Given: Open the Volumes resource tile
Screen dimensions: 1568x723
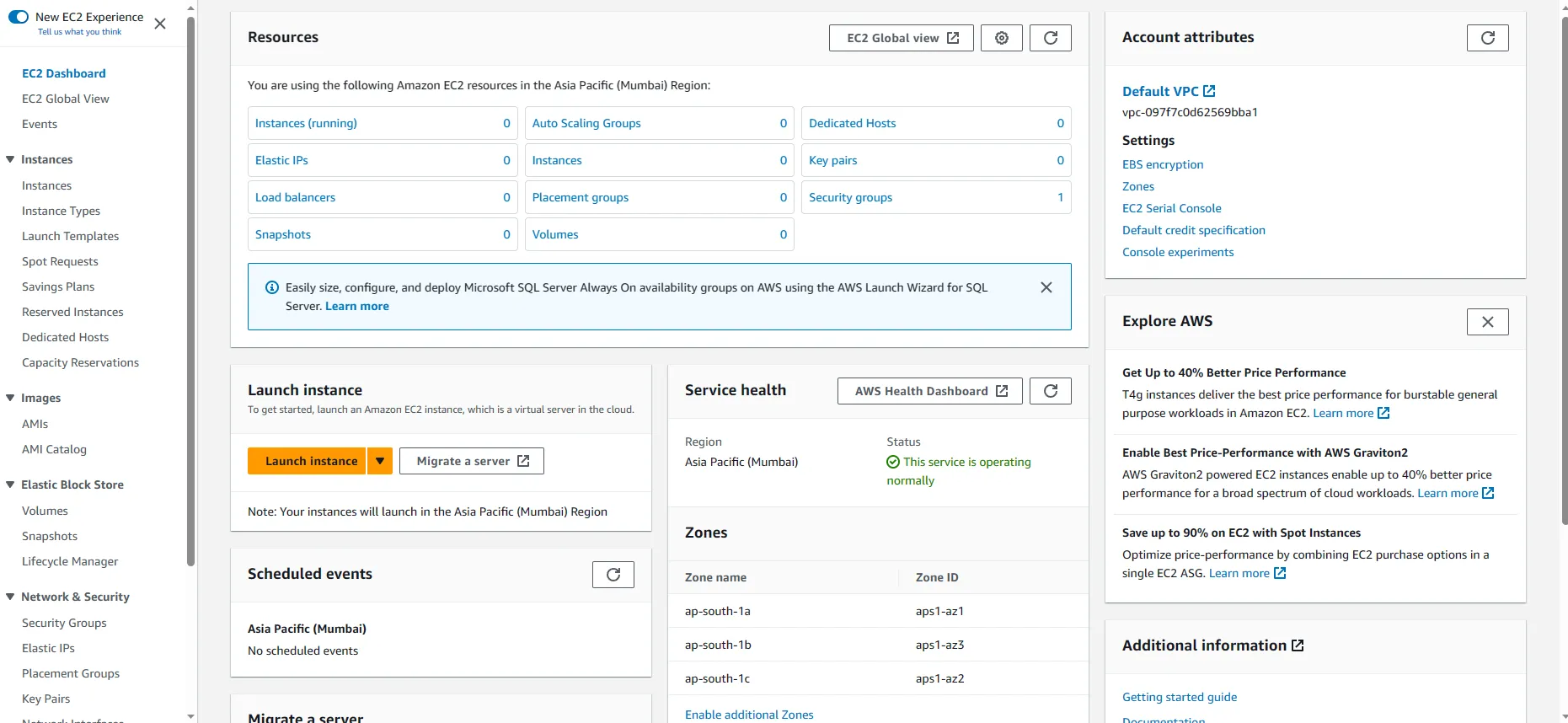Looking at the screenshot, I should tap(660, 234).
